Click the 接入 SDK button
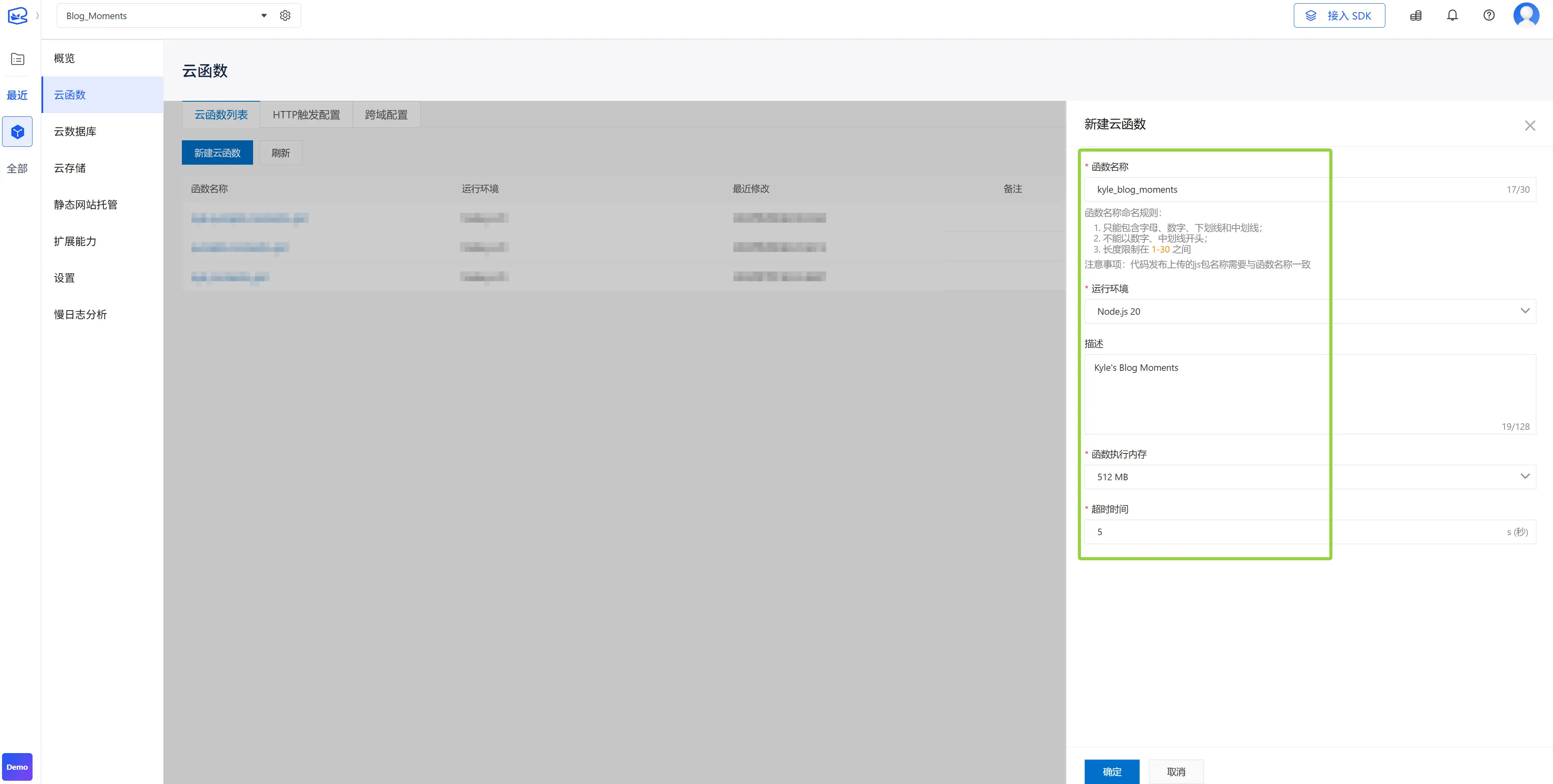The height and width of the screenshot is (784, 1553). (x=1339, y=16)
